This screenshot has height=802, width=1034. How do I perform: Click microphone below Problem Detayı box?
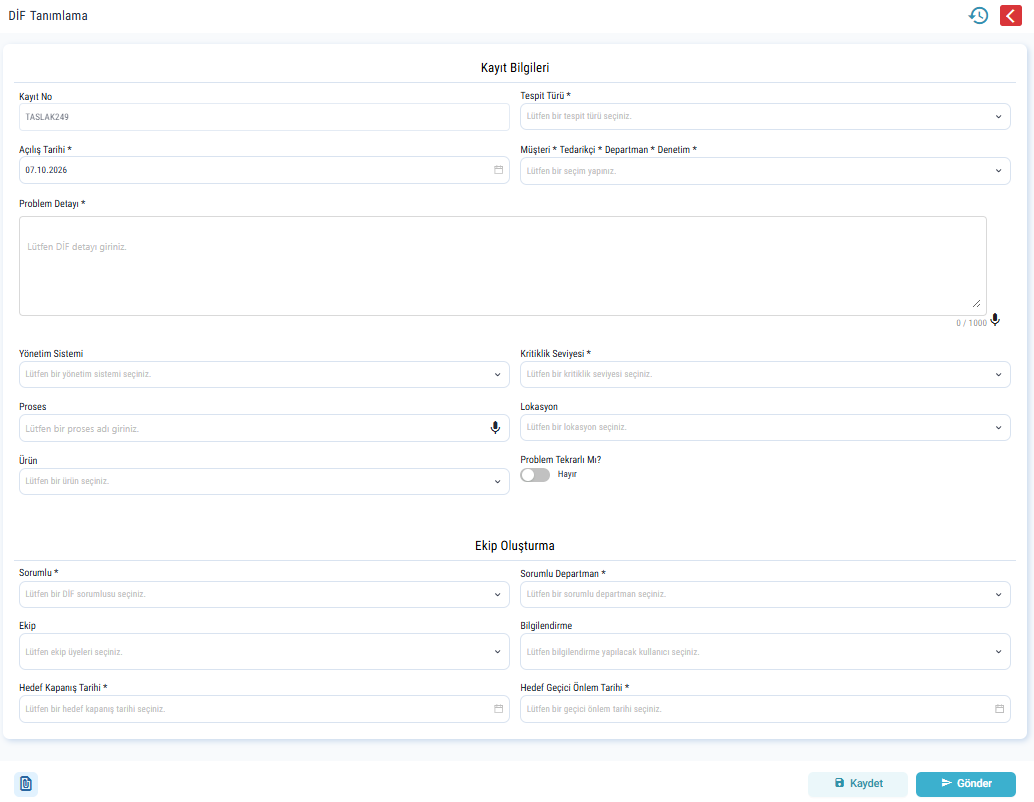(995, 320)
